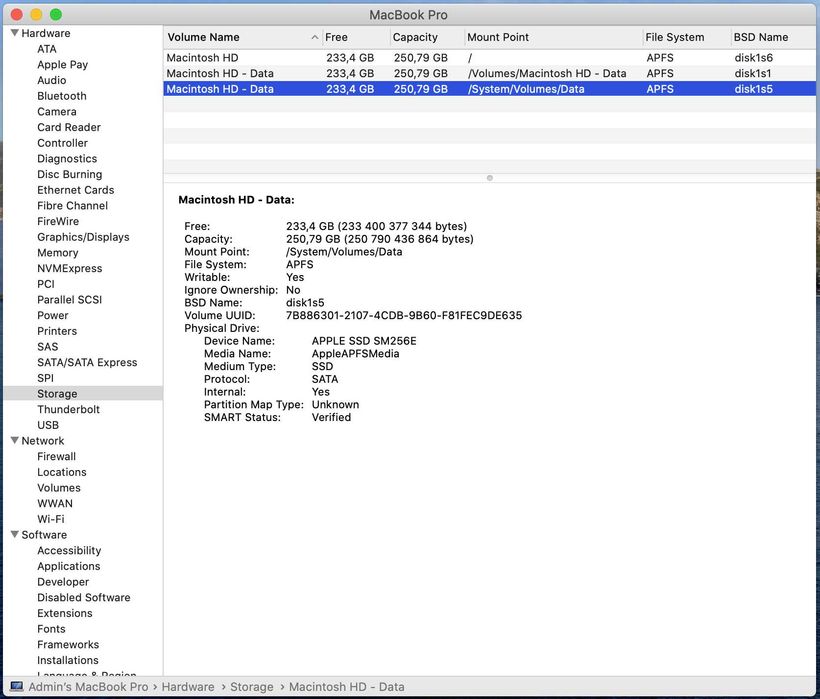Select Frameworks under Software

pyautogui.click(x=68, y=645)
